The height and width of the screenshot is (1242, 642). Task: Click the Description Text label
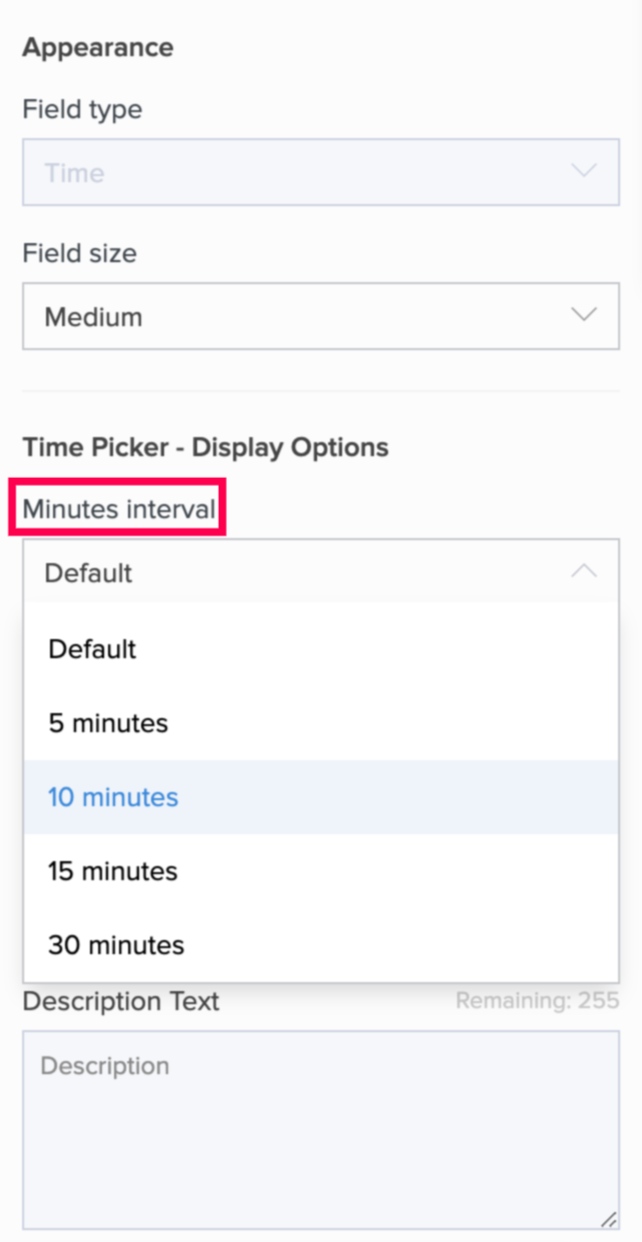pyautogui.click(x=121, y=1001)
